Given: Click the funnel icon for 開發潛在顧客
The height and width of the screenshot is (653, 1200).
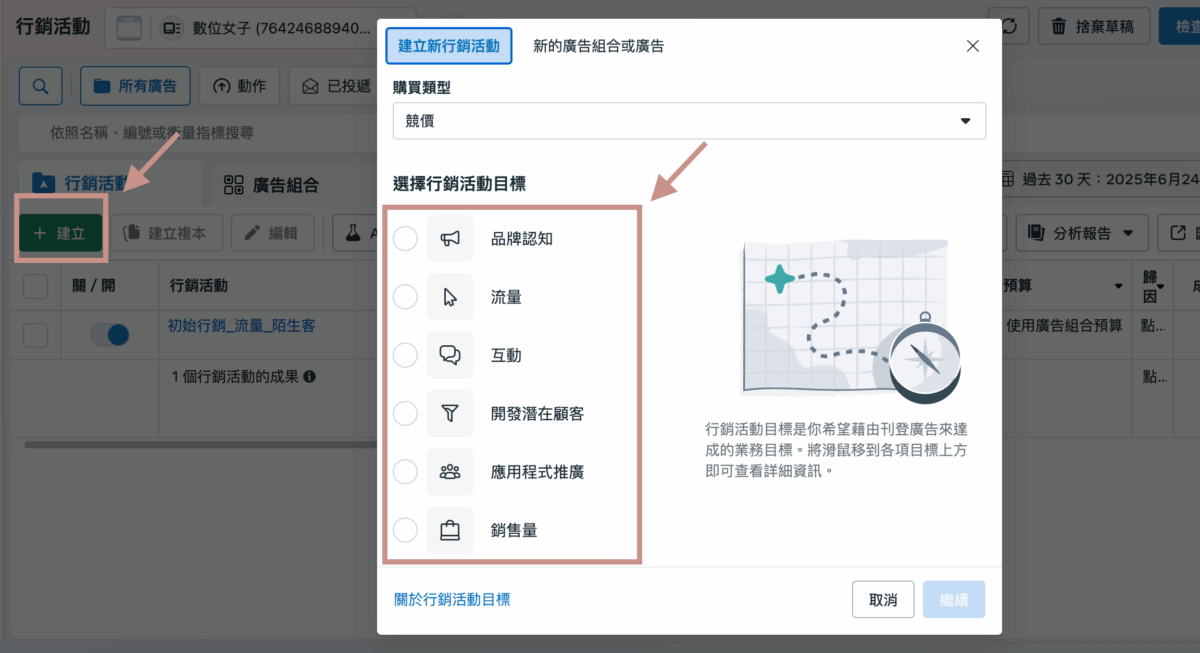Looking at the screenshot, I should click(x=450, y=413).
